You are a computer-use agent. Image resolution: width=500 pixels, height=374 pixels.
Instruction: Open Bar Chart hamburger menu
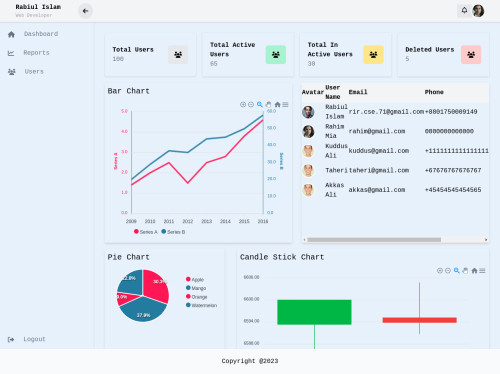[285, 105]
